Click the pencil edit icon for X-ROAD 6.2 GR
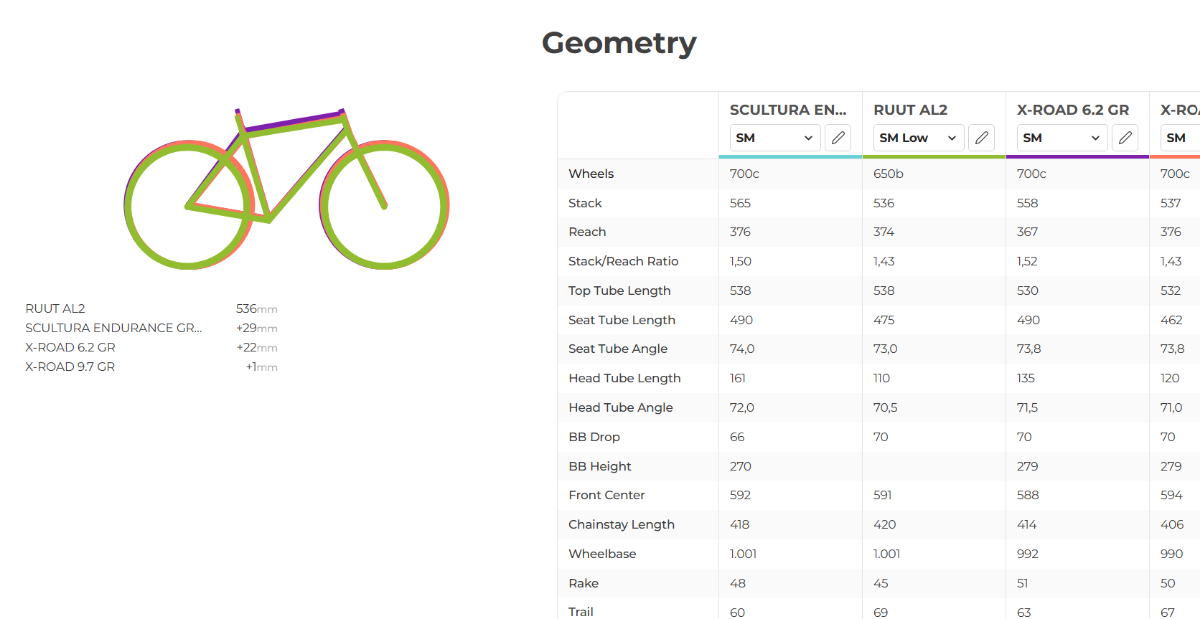Image resolution: width=1200 pixels, height=619 pixels. click(x=1126, y=138)
